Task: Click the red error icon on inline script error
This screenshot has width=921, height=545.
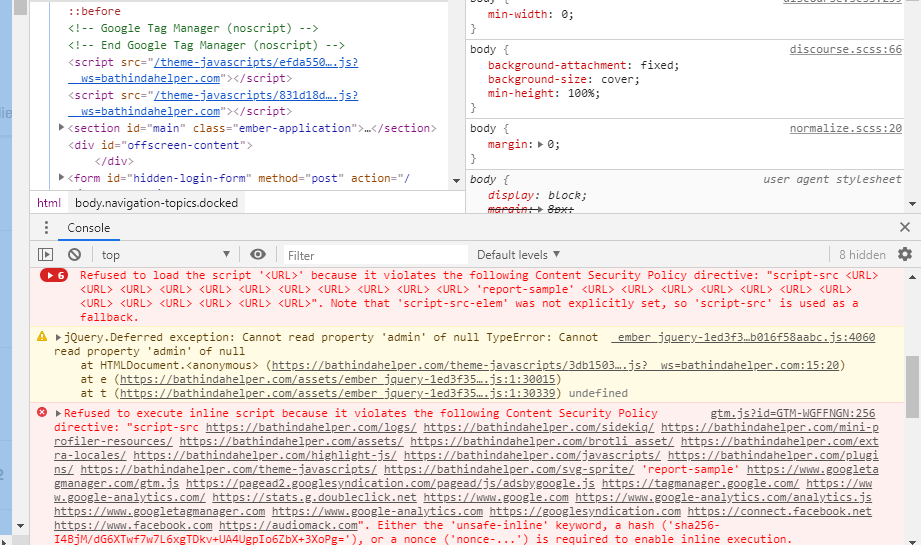Action: [42, 412]
